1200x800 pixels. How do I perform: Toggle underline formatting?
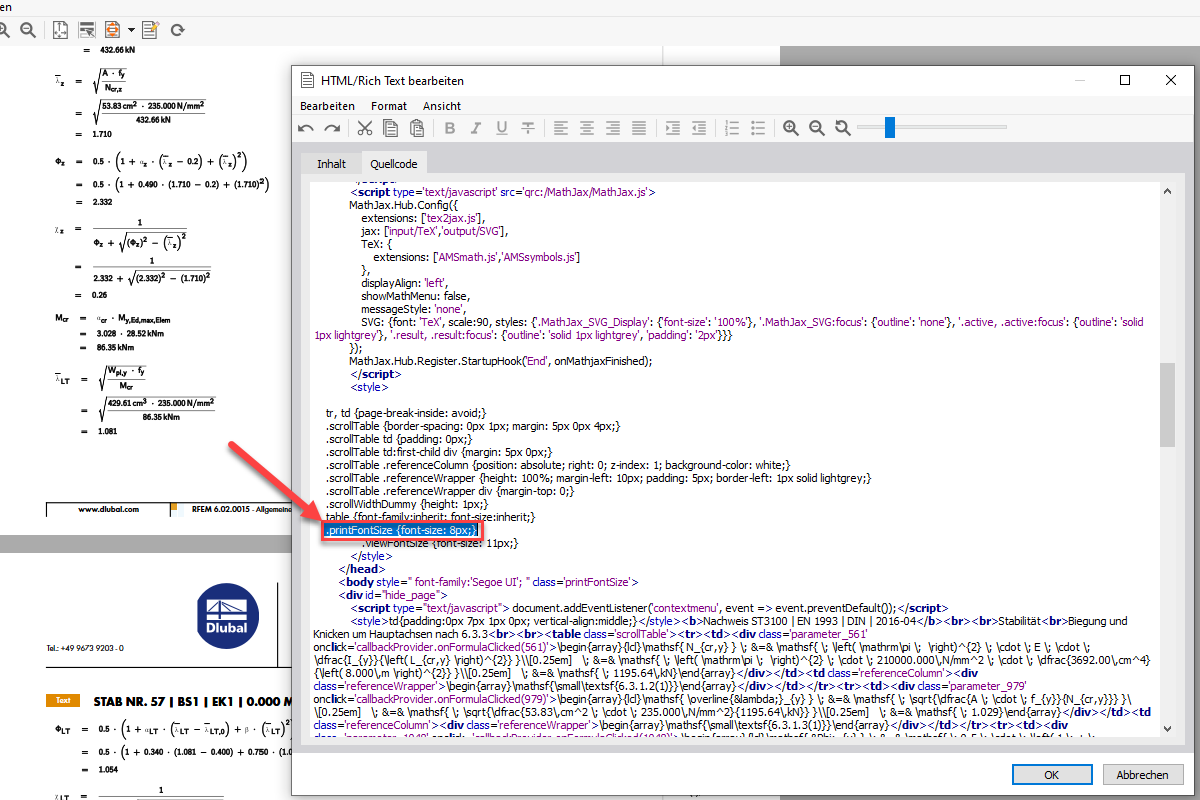(x=502, y=128)
